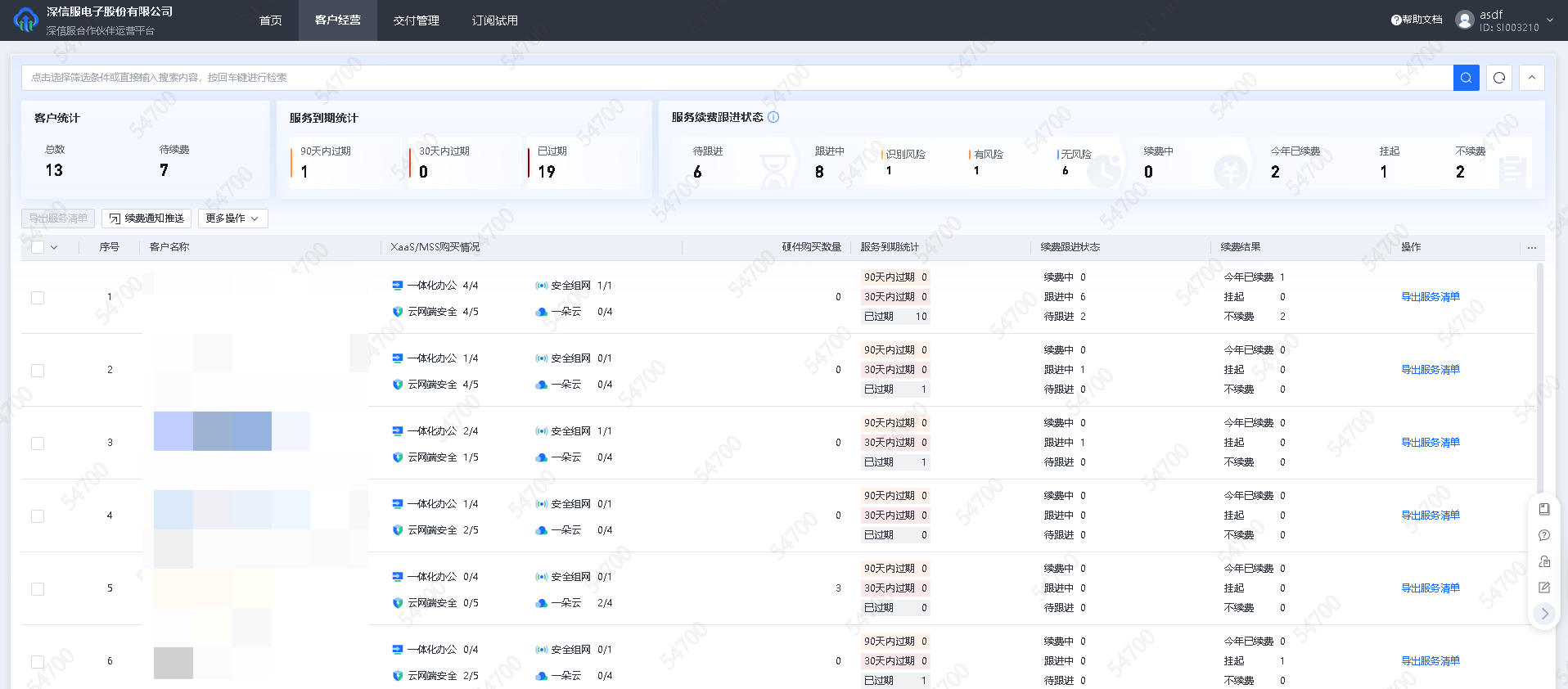Collapse the filter panel with up chevron
1568x689 pixels.
pos(1531,78)
